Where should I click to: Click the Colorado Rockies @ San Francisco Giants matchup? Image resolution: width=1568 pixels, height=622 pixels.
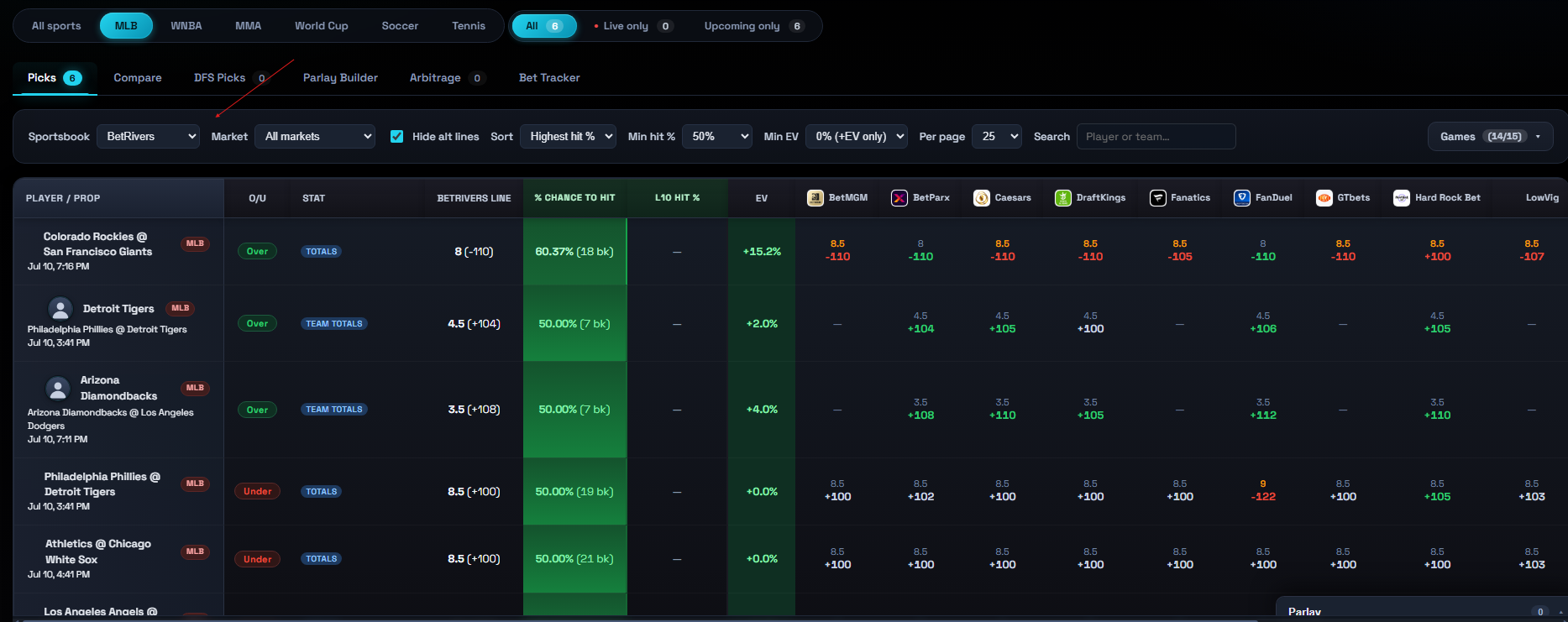pyautogui.click(x=97, y=243)
